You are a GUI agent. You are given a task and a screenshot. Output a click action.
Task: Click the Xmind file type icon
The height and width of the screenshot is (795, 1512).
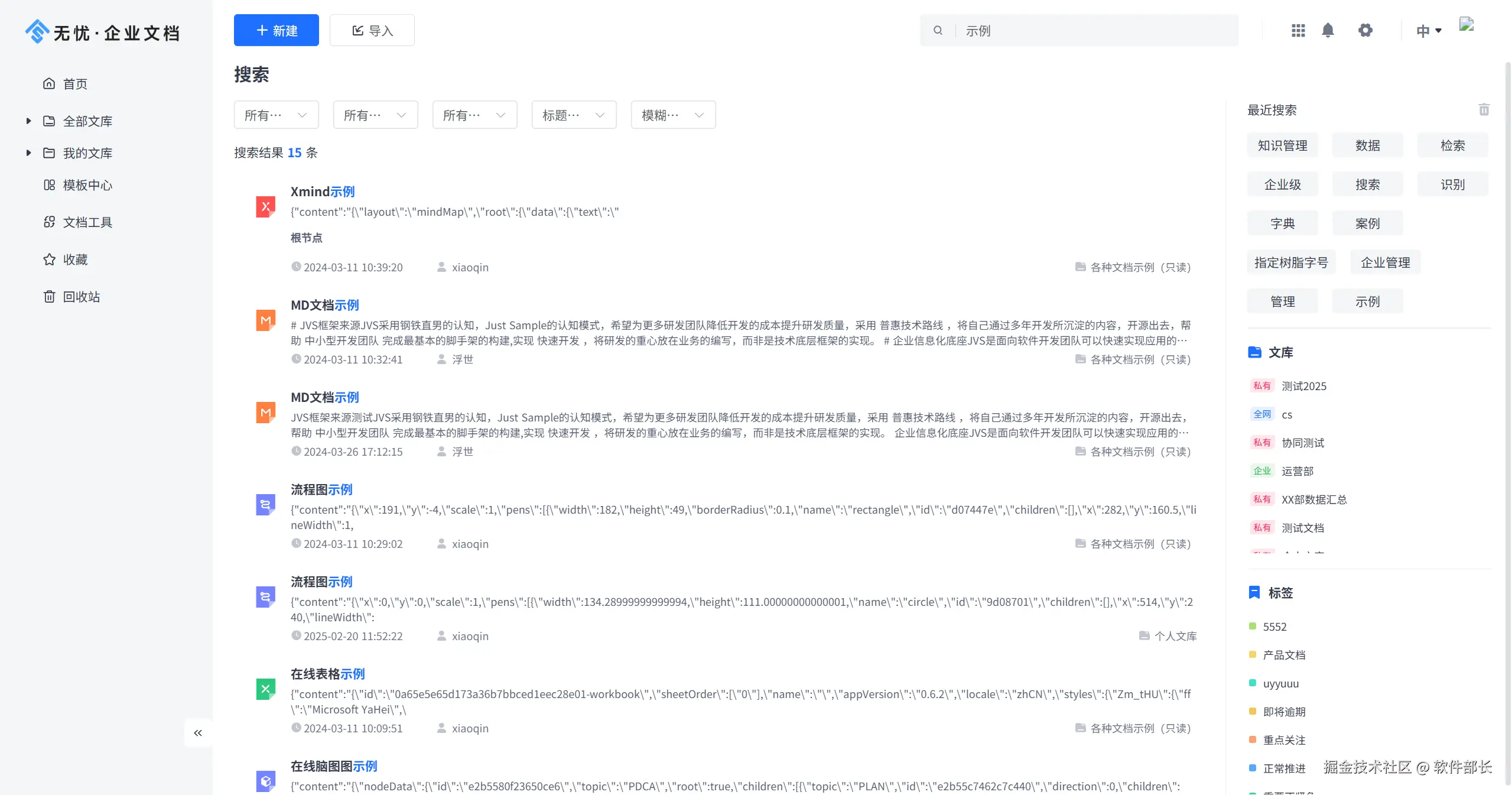pos(265,207)
